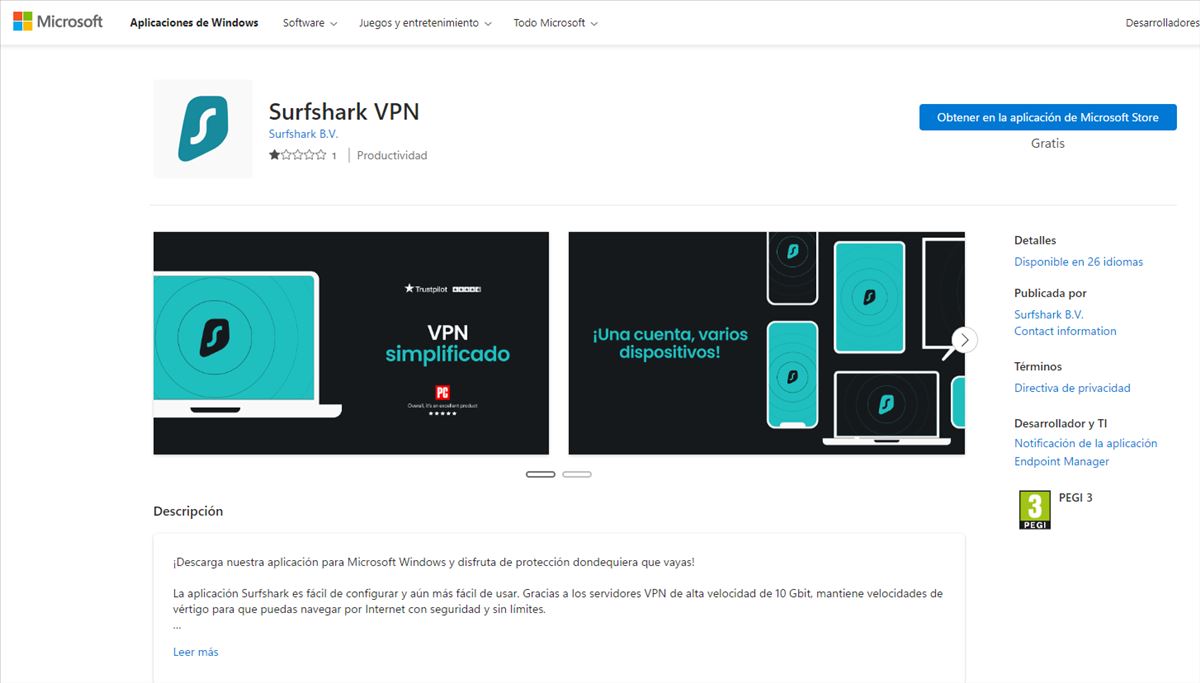Click the star rating icons
Viewport: 1200px width, 683px height.
(297, 155)
